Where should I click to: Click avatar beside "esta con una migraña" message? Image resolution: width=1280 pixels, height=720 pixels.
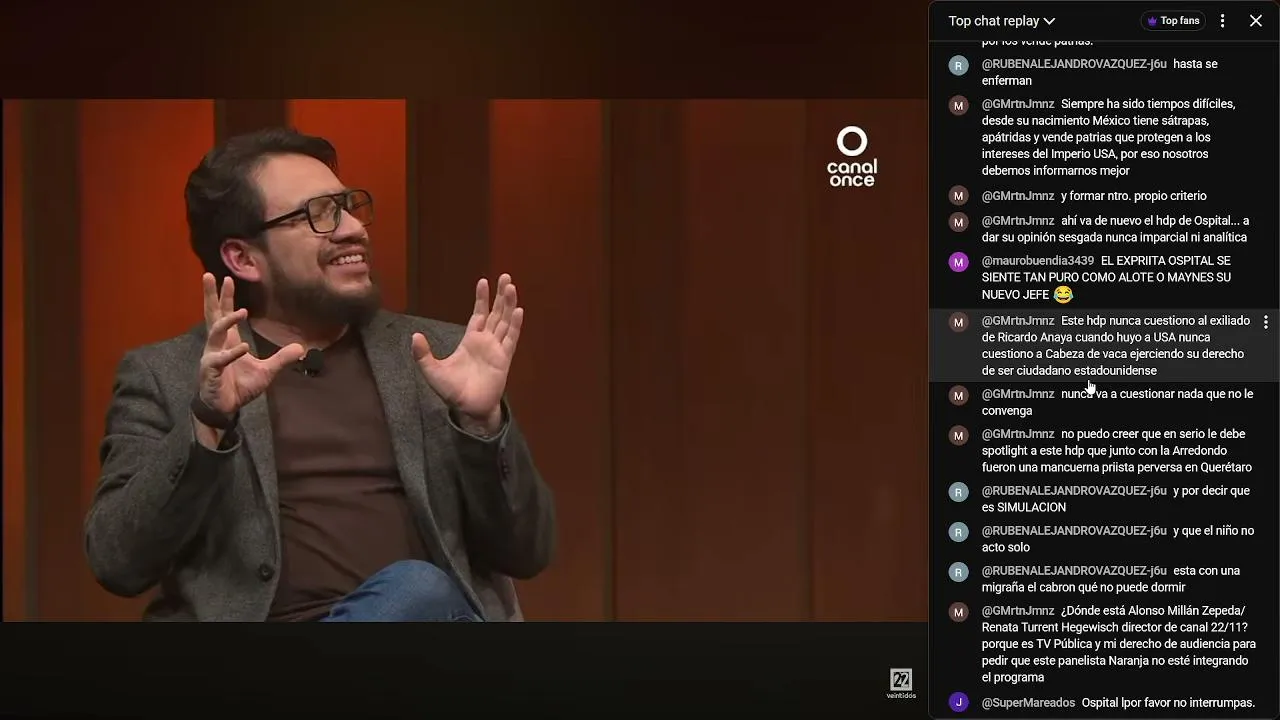959,572
